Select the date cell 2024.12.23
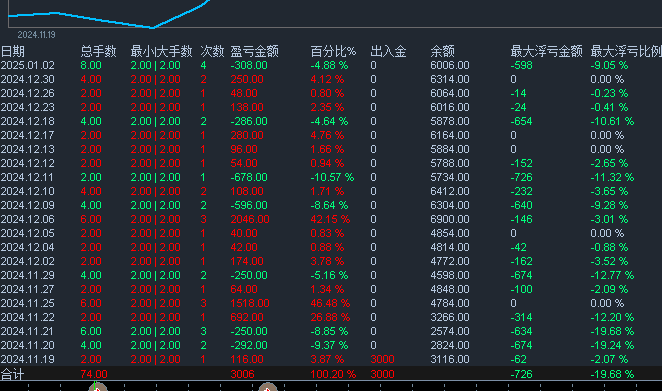This screenshot has height=391, width=662. coord(28,107)
